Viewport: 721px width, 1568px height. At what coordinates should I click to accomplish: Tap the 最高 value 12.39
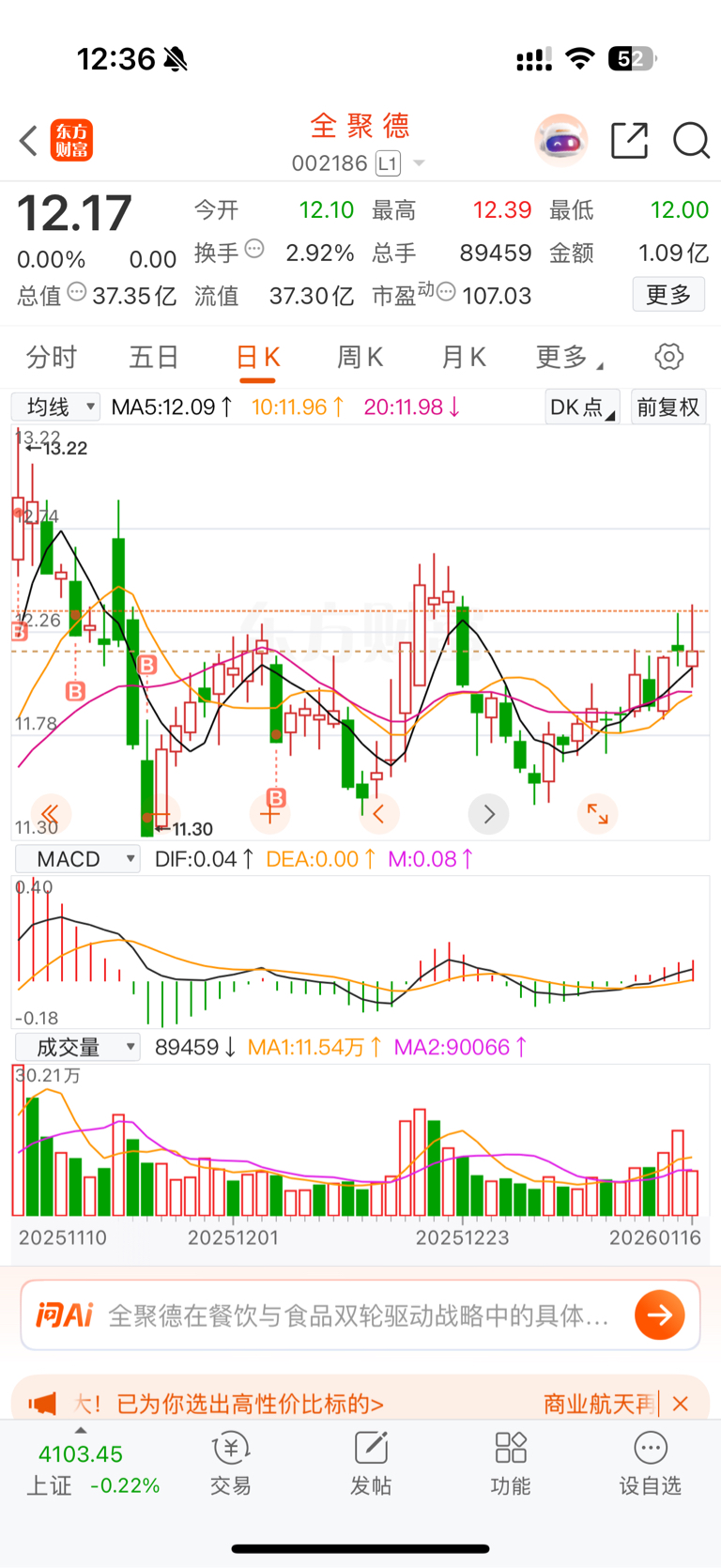502,209
